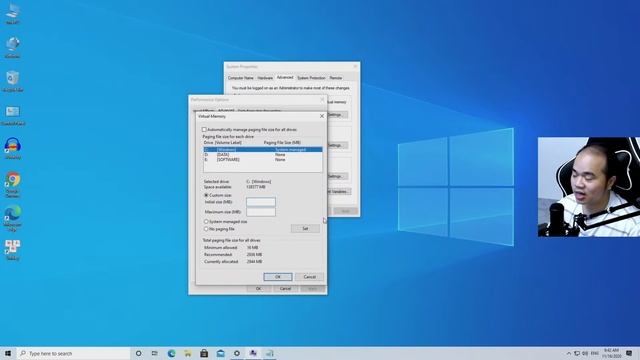This screenshot has width=640, height=360.
Task: Click OK in Performance Options window
Action: pos(258,289)
